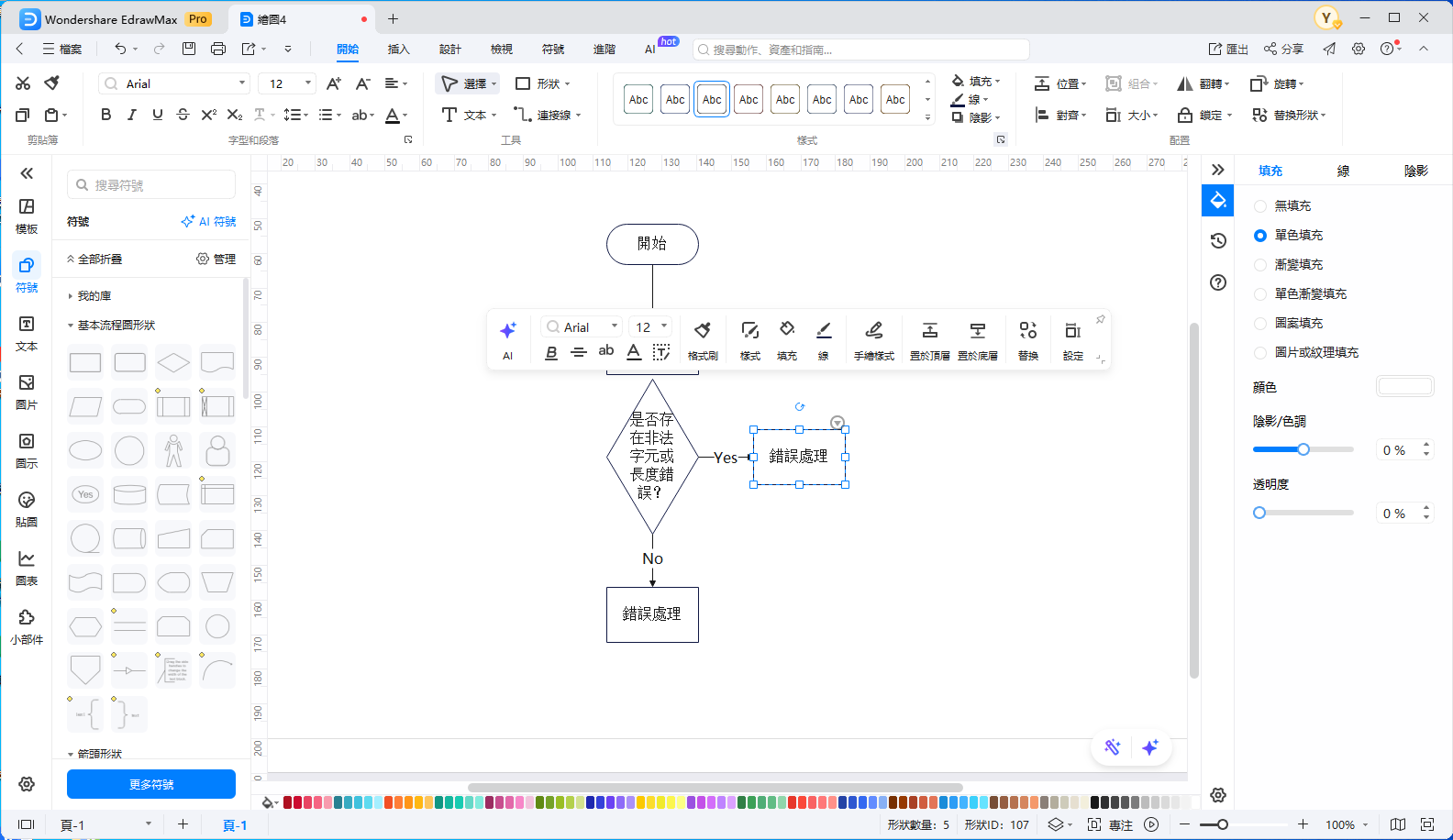Expand the 我的庫 library section
This screenshot has height=840, width=1453.
(94, 296)
